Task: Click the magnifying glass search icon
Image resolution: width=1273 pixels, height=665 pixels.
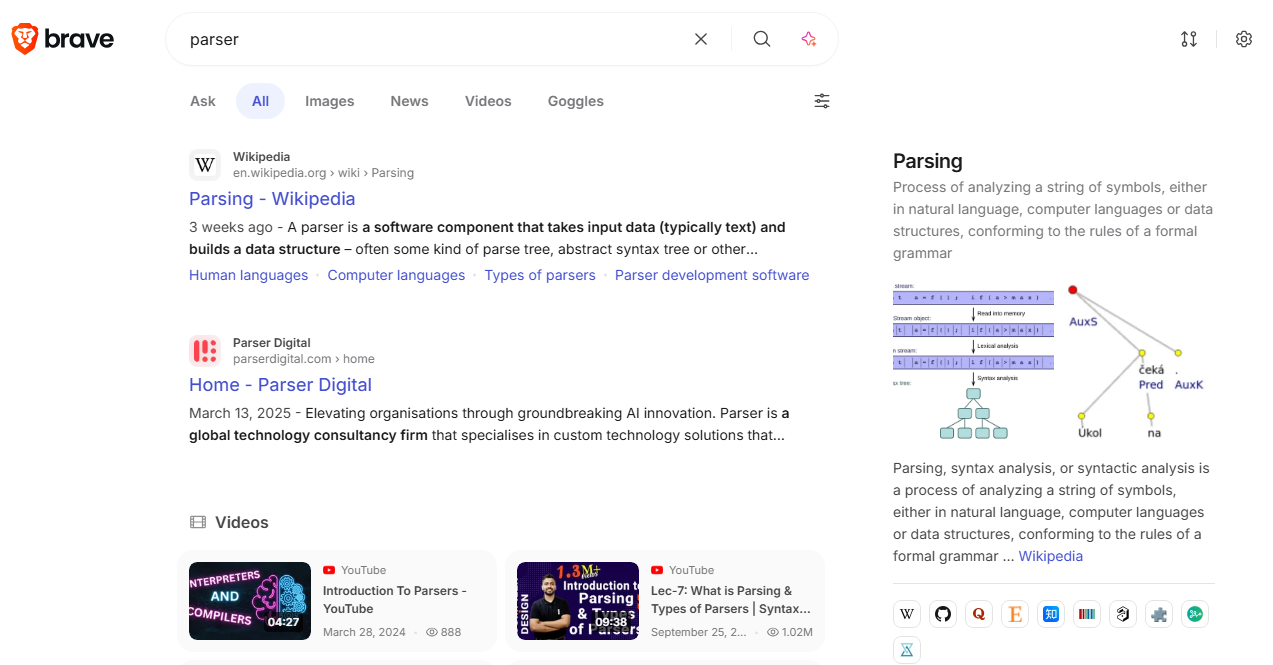Action: coord(762,39)
